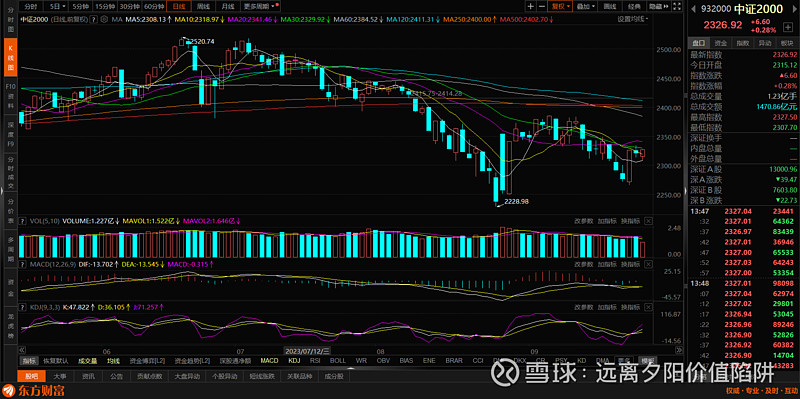Viewport: 800px width, 399px height.
Task: Close the VOL indicator panel
Action: (x=648, y=221)
